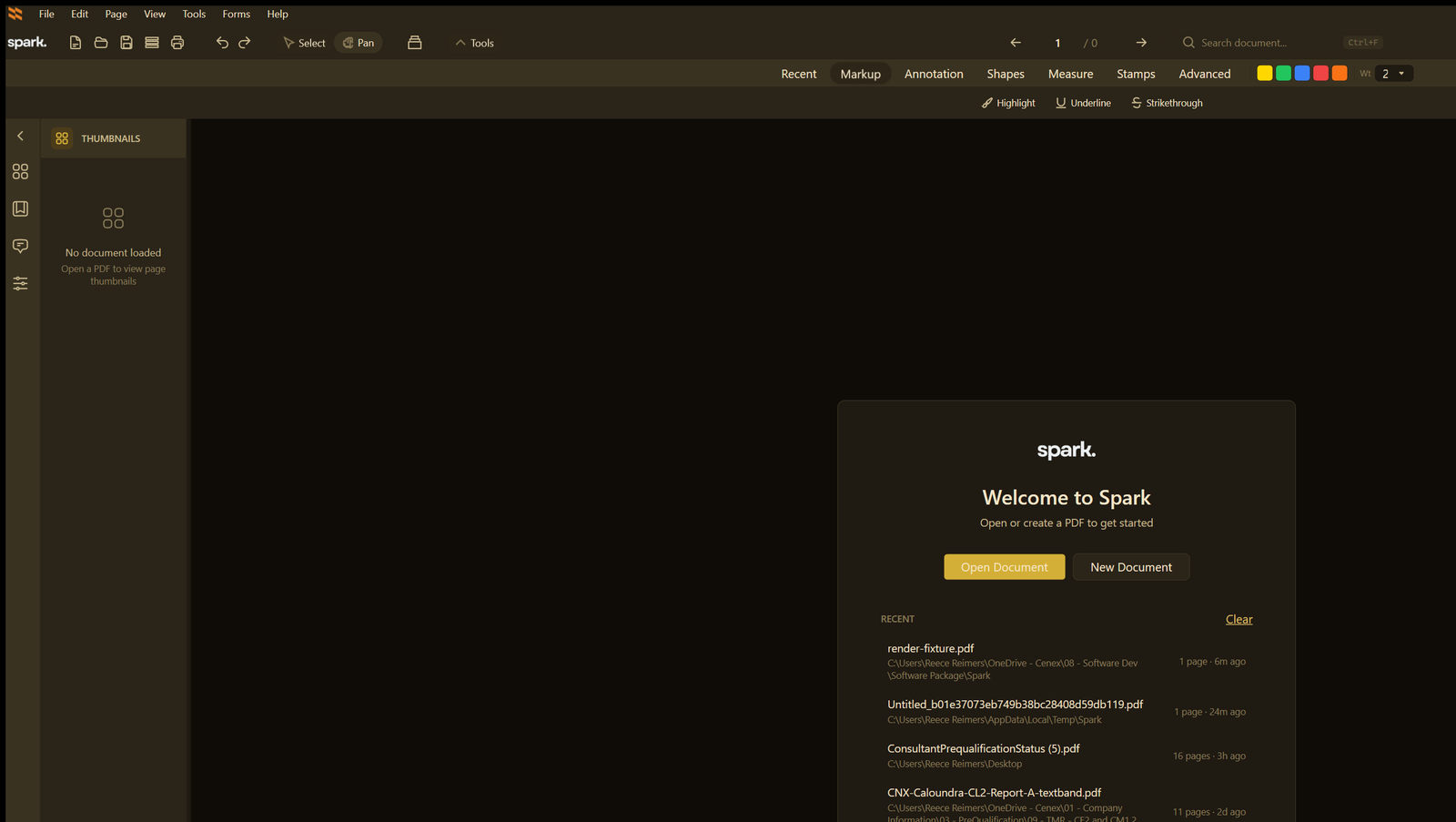Go to next page arrow
Screen dimensions: 1456x822
tap(1141, 43)
